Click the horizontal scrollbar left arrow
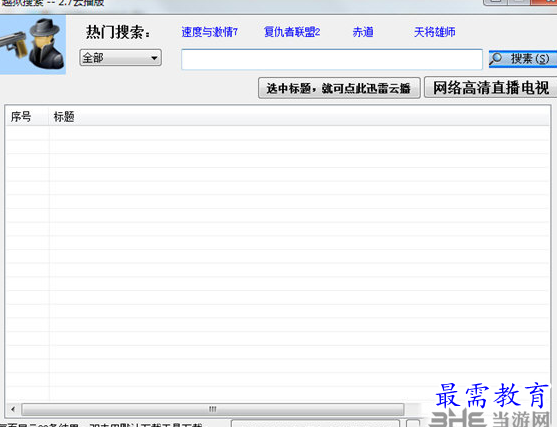Image resolution: width=557 pixels, height=427 pixels. coord(13,409)
